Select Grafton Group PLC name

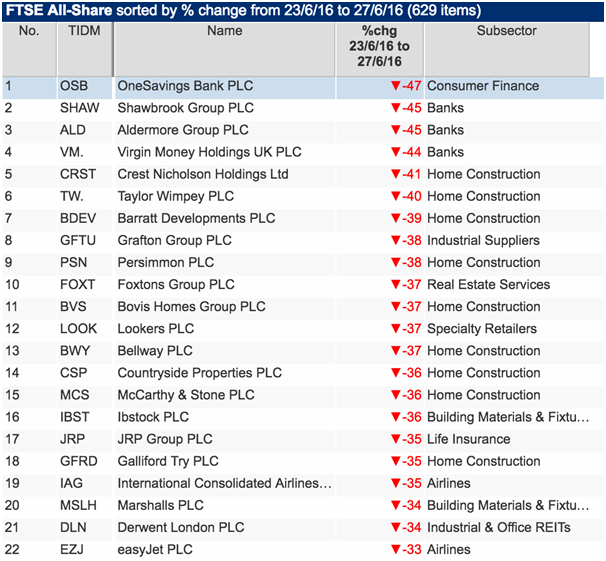(174, 240)
